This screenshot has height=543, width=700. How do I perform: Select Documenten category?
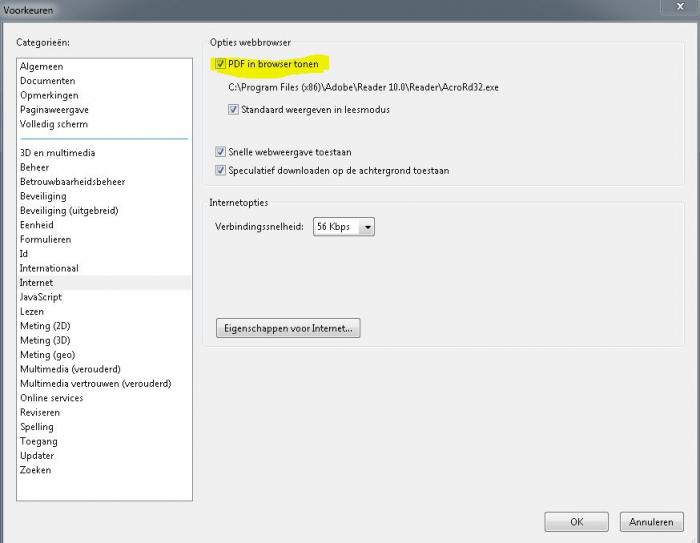[47, 81]
